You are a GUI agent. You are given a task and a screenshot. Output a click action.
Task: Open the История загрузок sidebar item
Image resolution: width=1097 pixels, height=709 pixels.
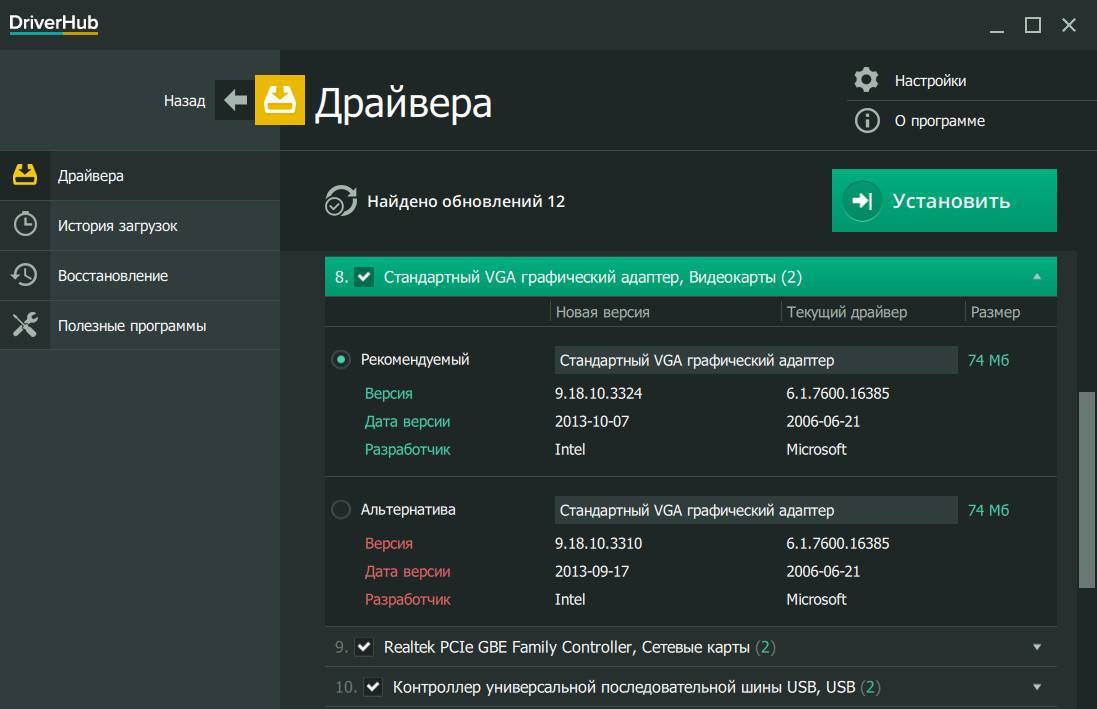tap(117, 226)
